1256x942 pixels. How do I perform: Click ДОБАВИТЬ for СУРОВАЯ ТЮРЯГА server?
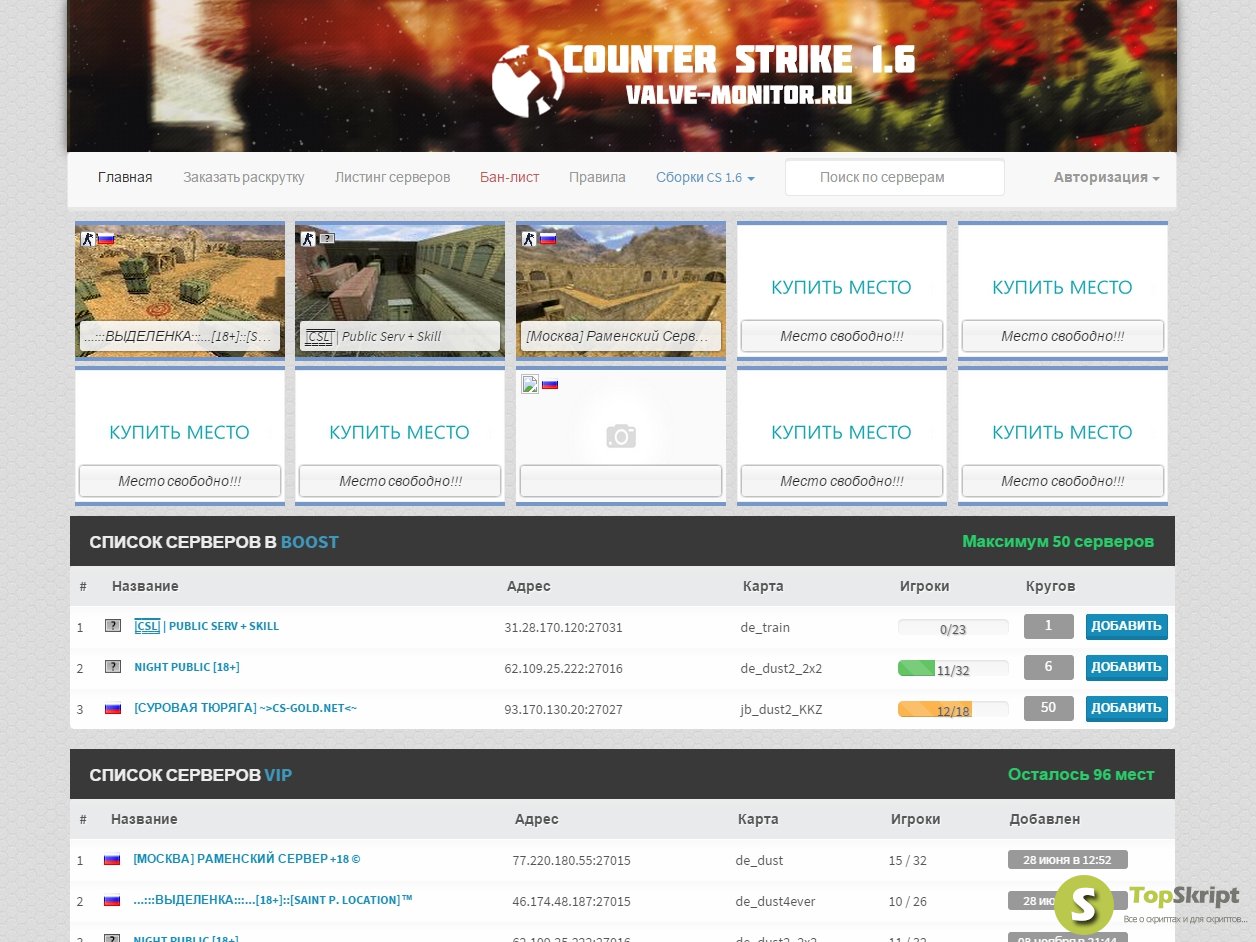pyautogui.click(x=1126, y=708)
